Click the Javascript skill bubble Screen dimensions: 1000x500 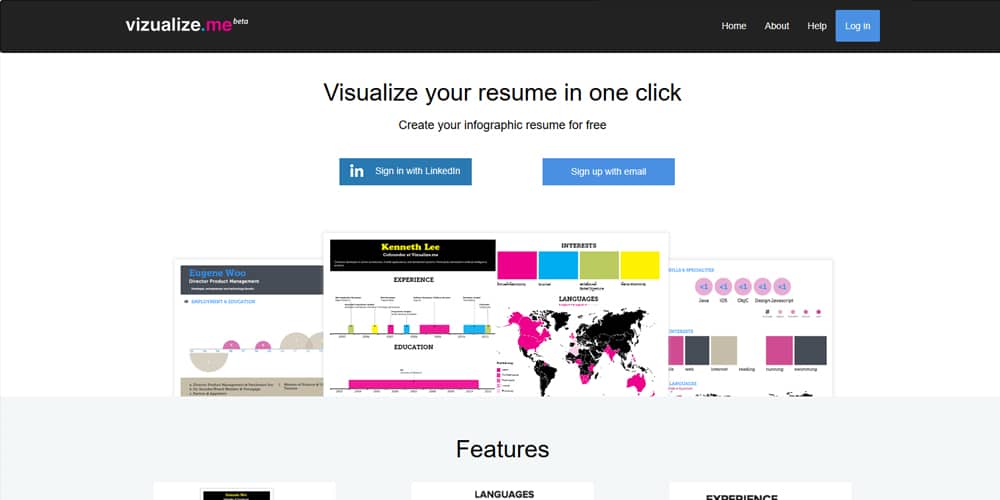tap(782, 287)
